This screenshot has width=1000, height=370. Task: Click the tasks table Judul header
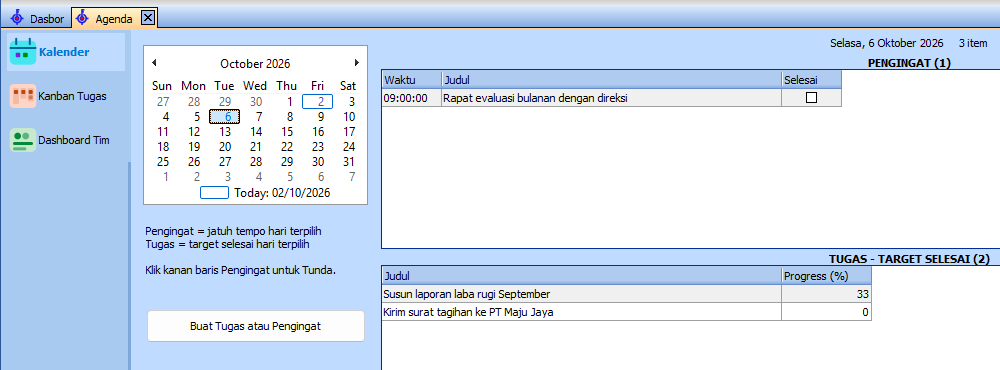(x=582, y=276)
